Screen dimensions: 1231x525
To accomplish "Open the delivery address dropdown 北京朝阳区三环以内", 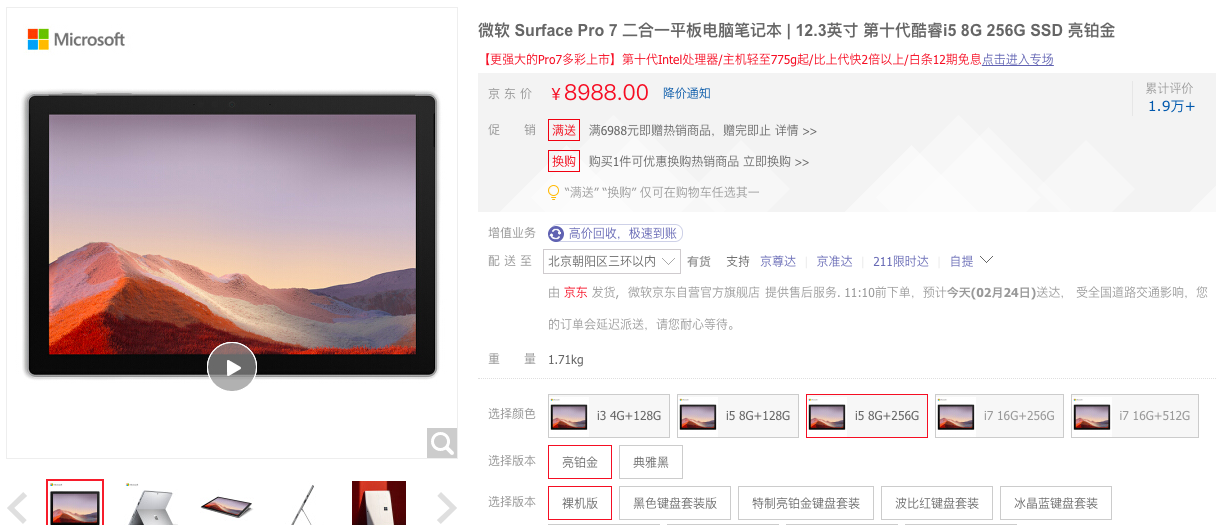I will pos(612,261).
